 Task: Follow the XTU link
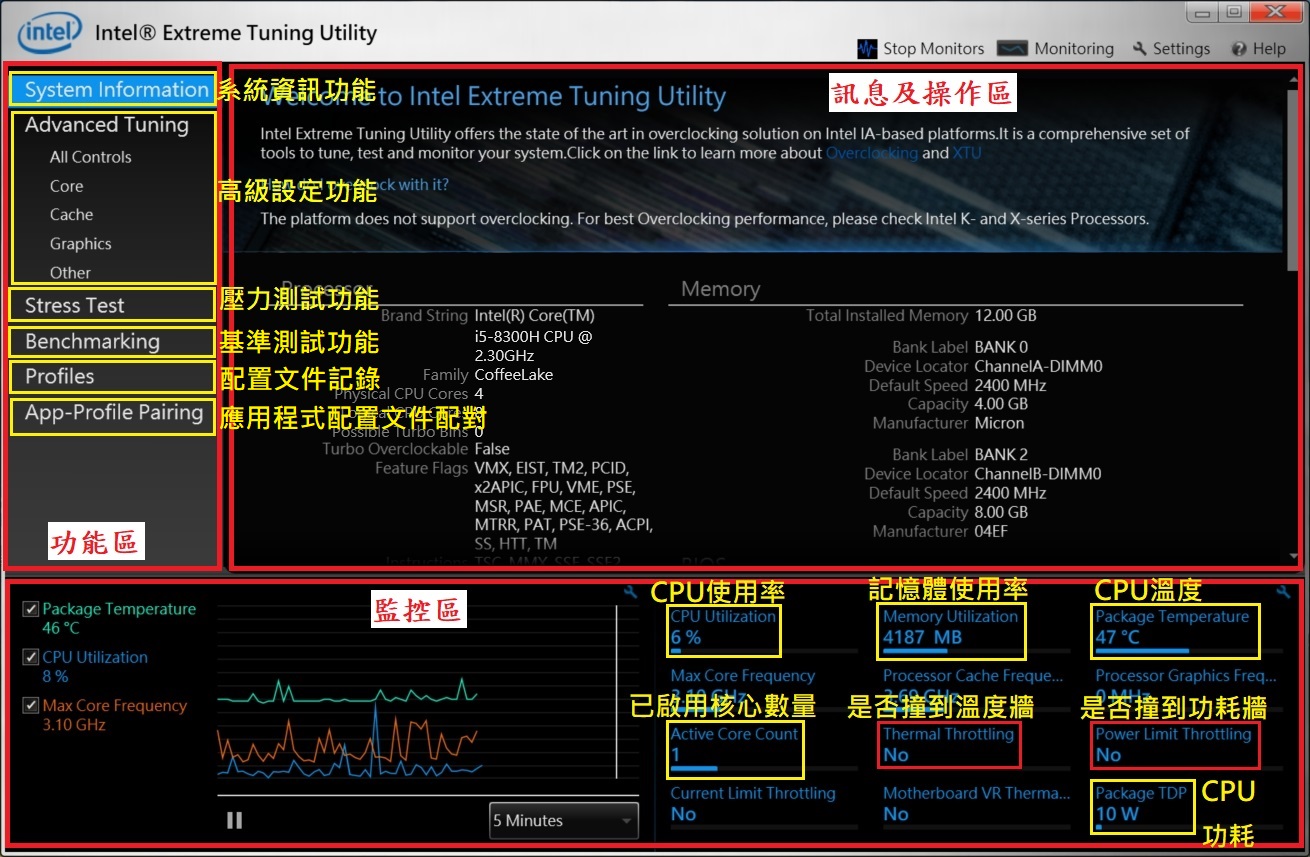[x=967, y=153]
